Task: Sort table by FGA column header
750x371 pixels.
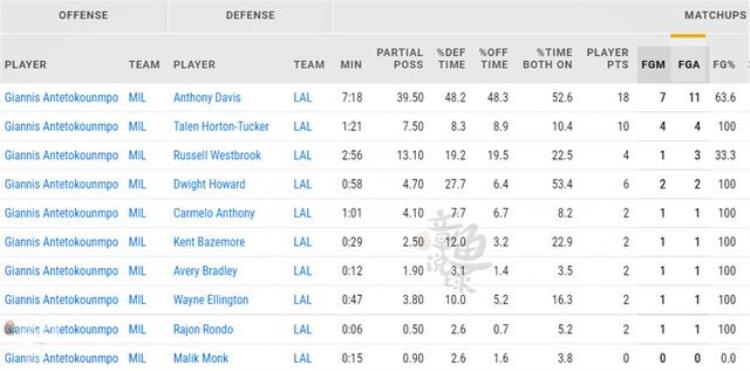Action: point(689,65)
